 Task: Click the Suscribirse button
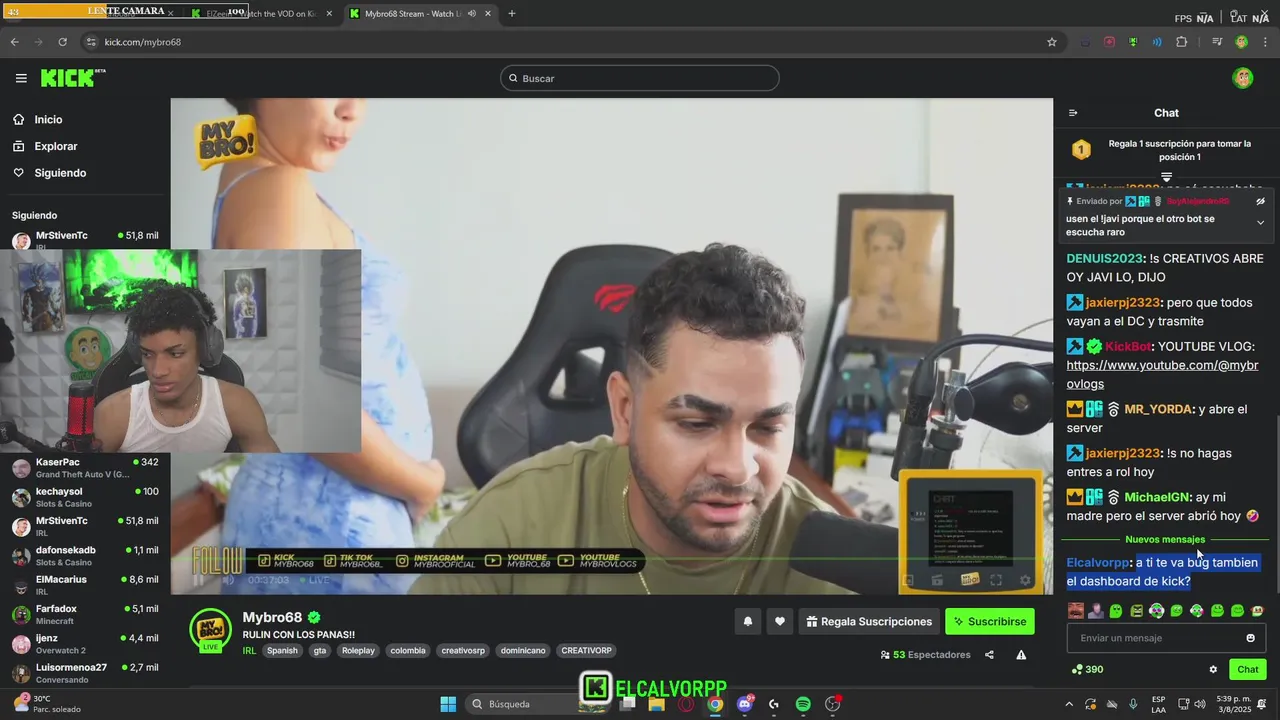coord(990,621)
